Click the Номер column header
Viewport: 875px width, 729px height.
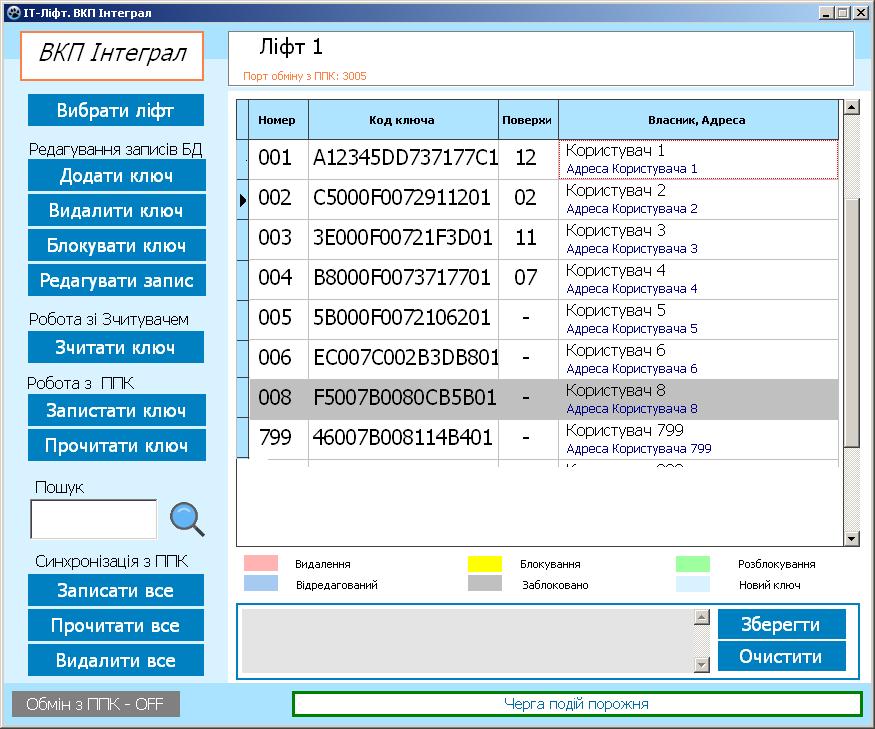coord(278,120)
